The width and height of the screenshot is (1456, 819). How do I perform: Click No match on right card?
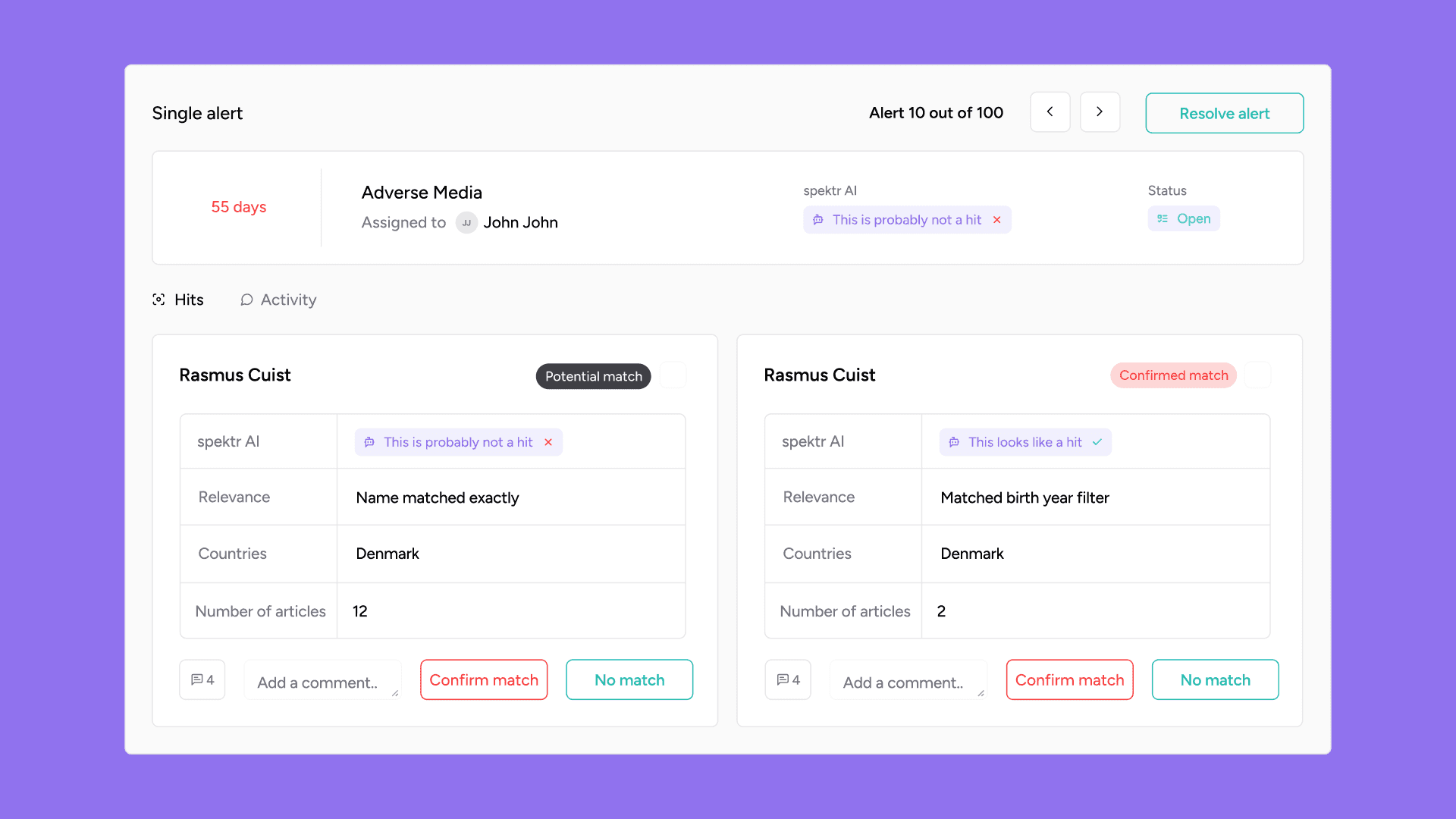(1215, 680)
